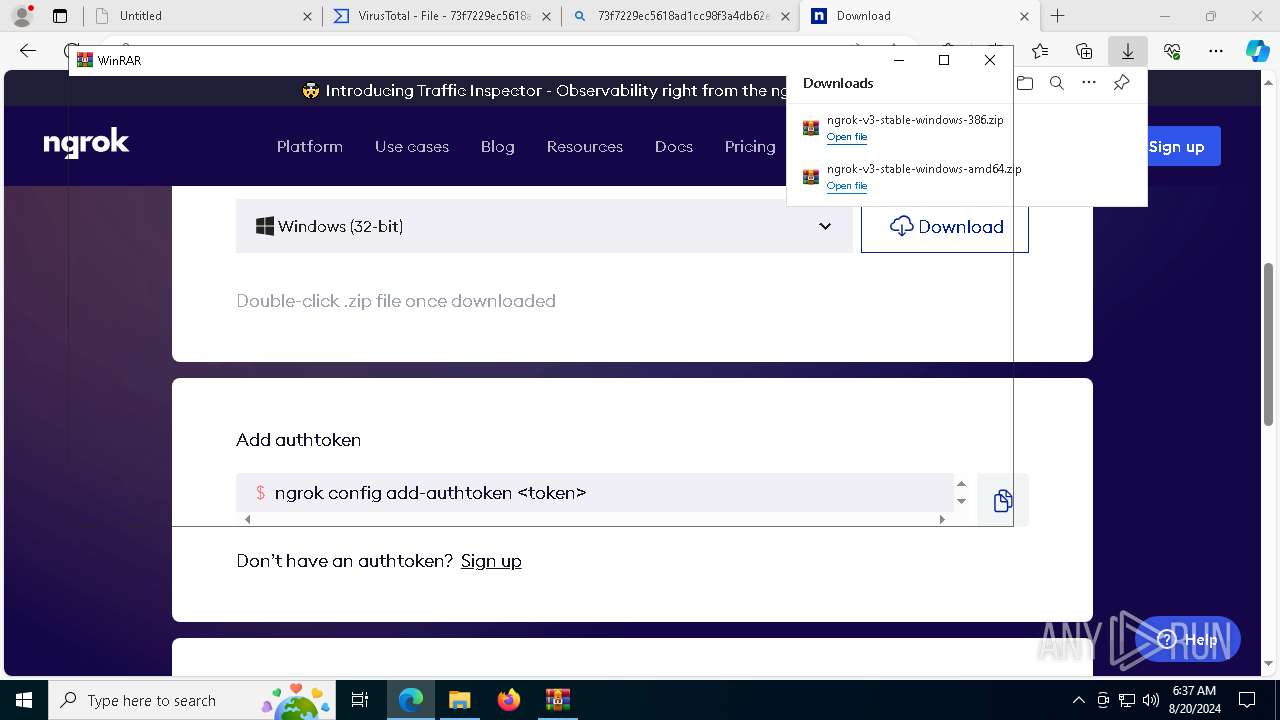Image resolution: width=1280 pixels, height=720 pixels.
Task: Click the code box scroll-down arrow
Action: coord(961,501)
